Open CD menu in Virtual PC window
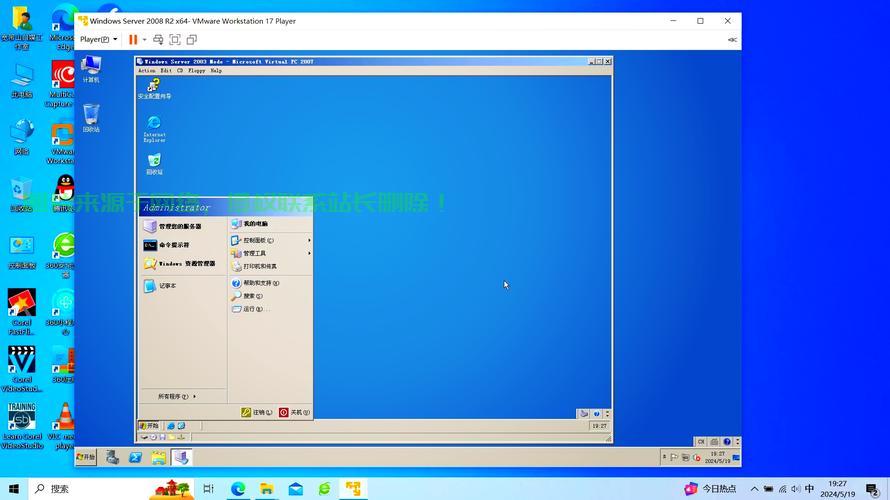The width and height of the screenshot is (890, 500). (x=180, y=71)
